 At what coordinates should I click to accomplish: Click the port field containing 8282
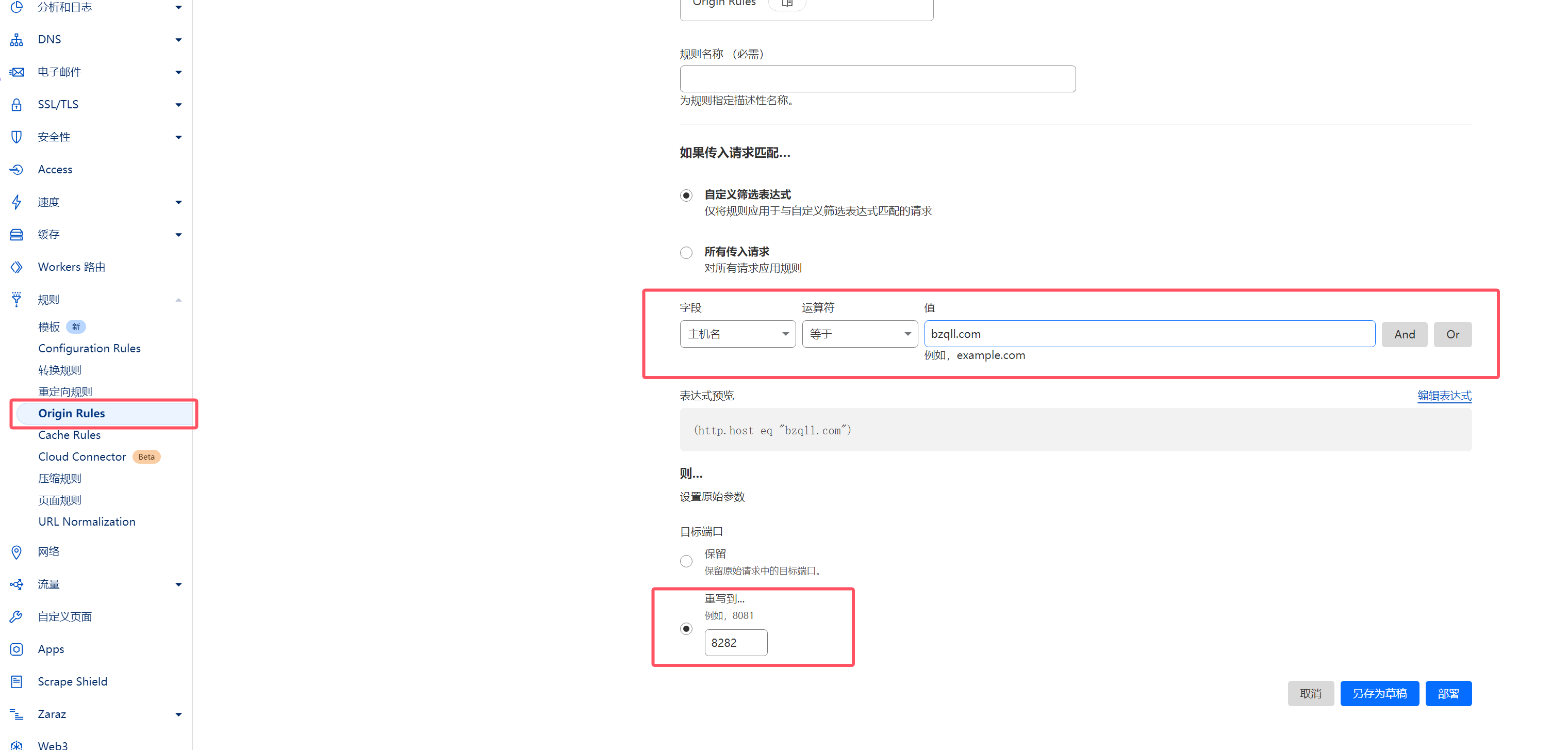(736, 643)
